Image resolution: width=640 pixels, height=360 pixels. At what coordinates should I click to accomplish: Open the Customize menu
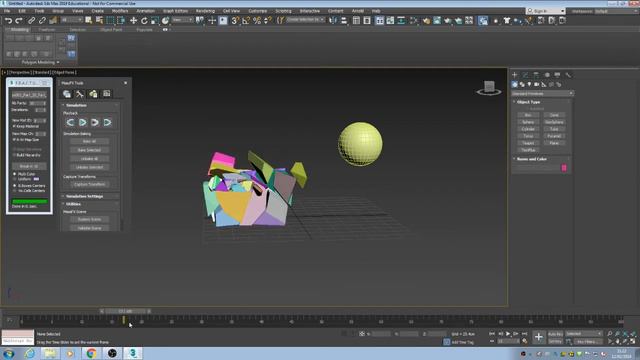pos(258,11)
